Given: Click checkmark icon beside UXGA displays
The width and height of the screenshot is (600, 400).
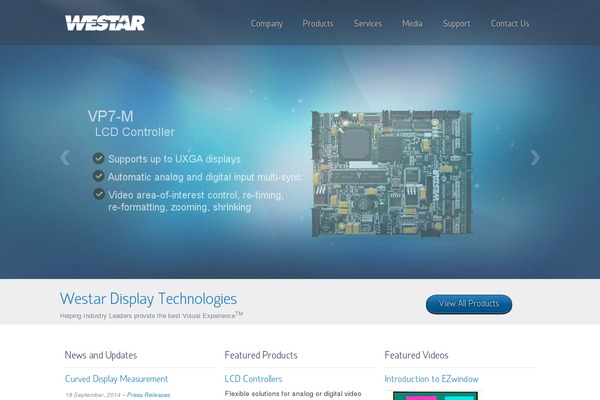Looking at the screenshot, I should click(x=99, y=158).
